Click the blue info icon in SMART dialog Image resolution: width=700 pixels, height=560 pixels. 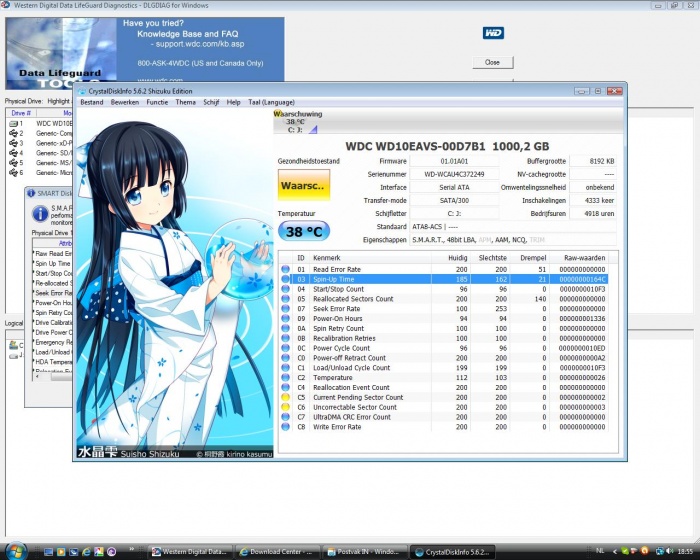(40, 214)
